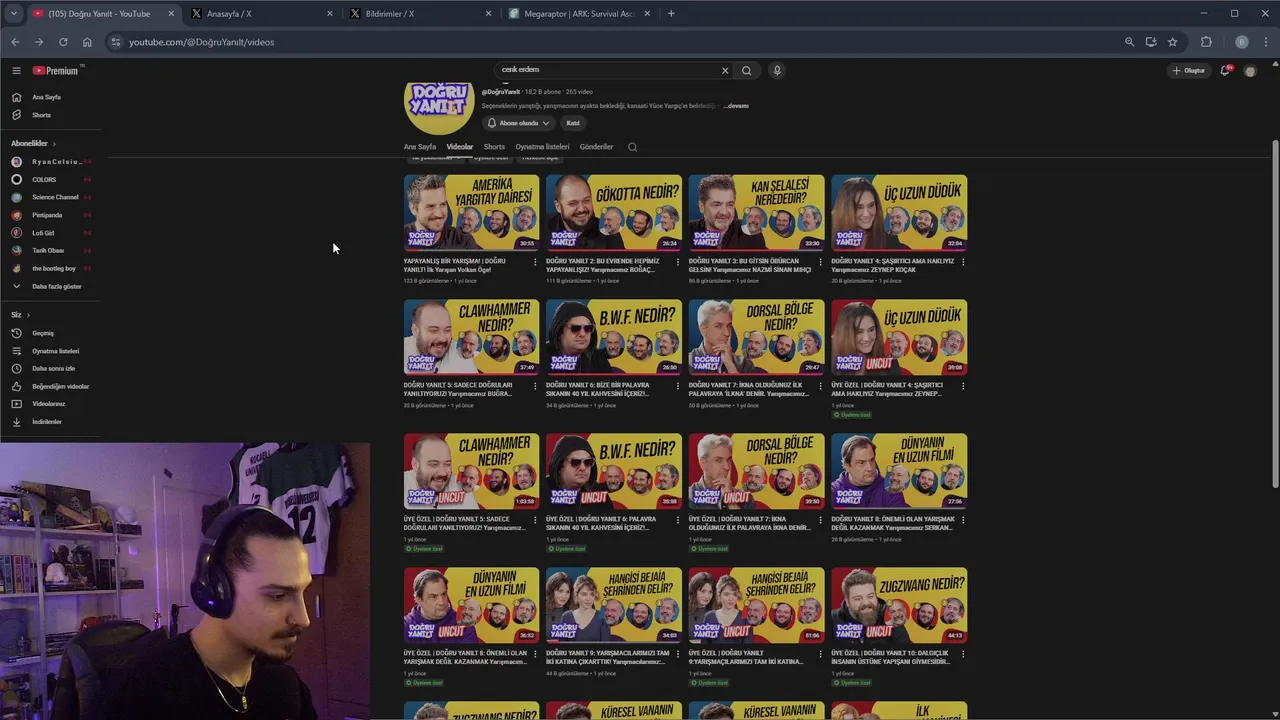Open the first-row Clawhammer Nedir thumbnail

coord(471,337)
